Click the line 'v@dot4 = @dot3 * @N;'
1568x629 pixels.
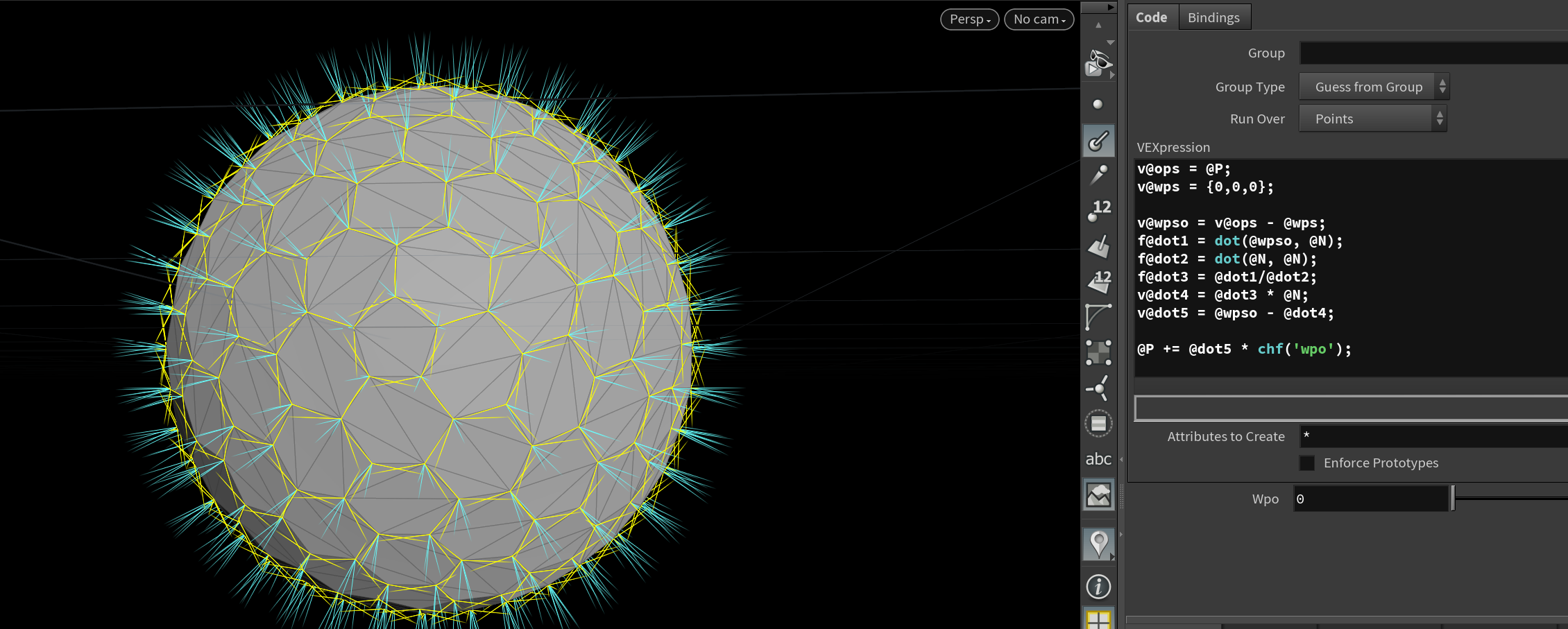tap(1222, 295)
